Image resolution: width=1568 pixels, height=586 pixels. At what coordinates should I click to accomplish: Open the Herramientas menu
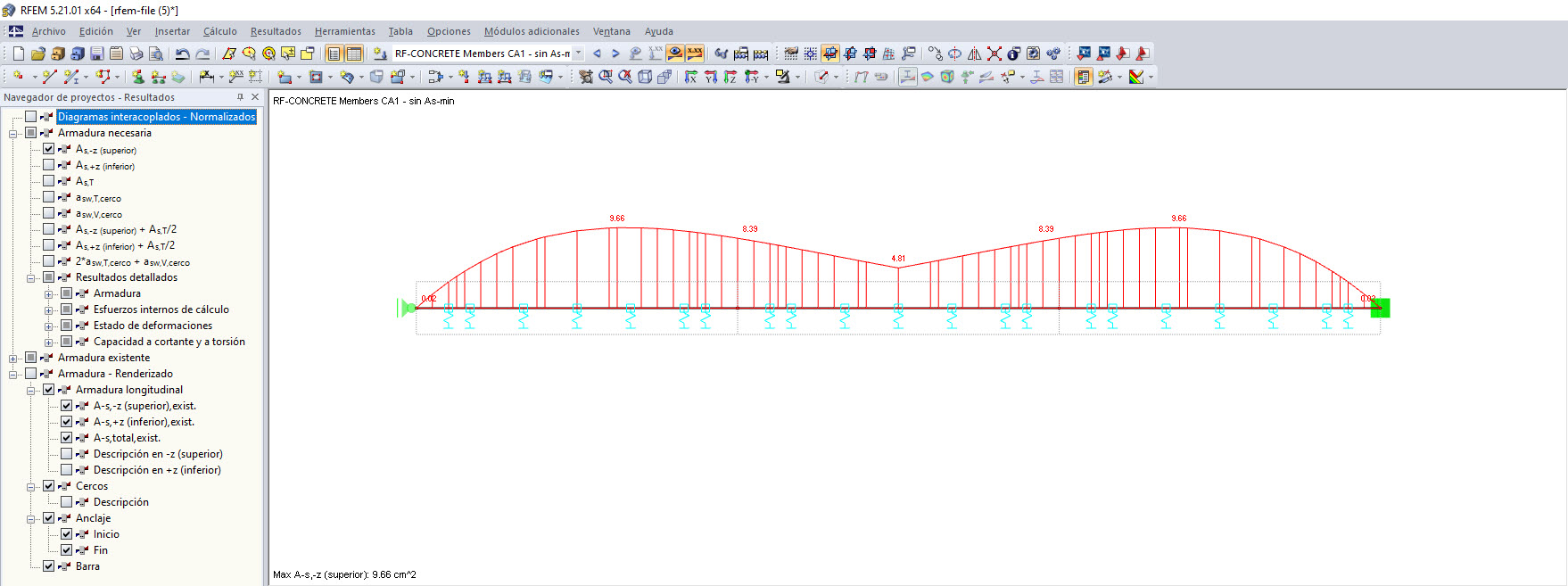click(x=344, y=31)
